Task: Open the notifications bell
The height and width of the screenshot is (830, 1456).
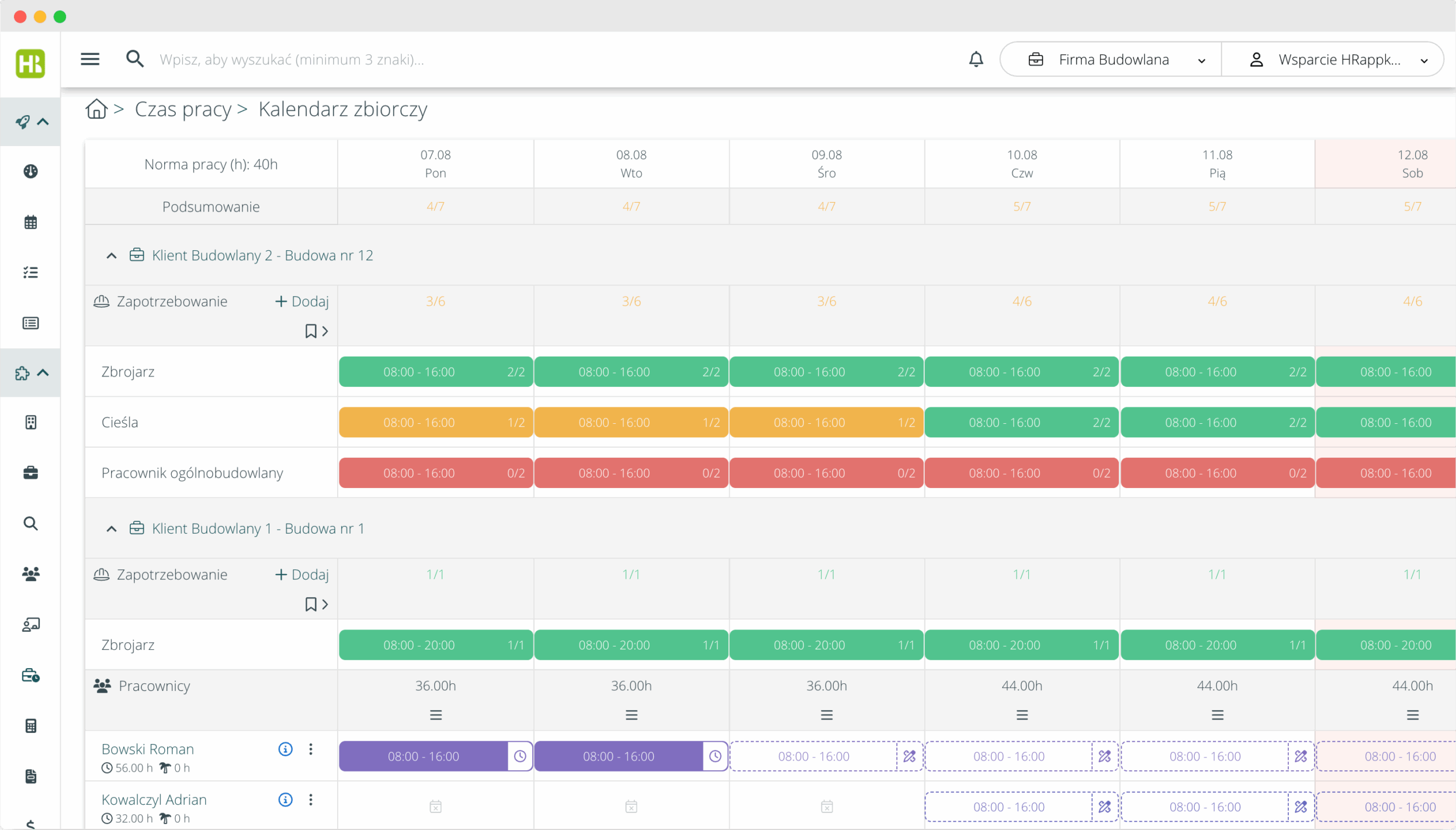Action: click(976, 59)
